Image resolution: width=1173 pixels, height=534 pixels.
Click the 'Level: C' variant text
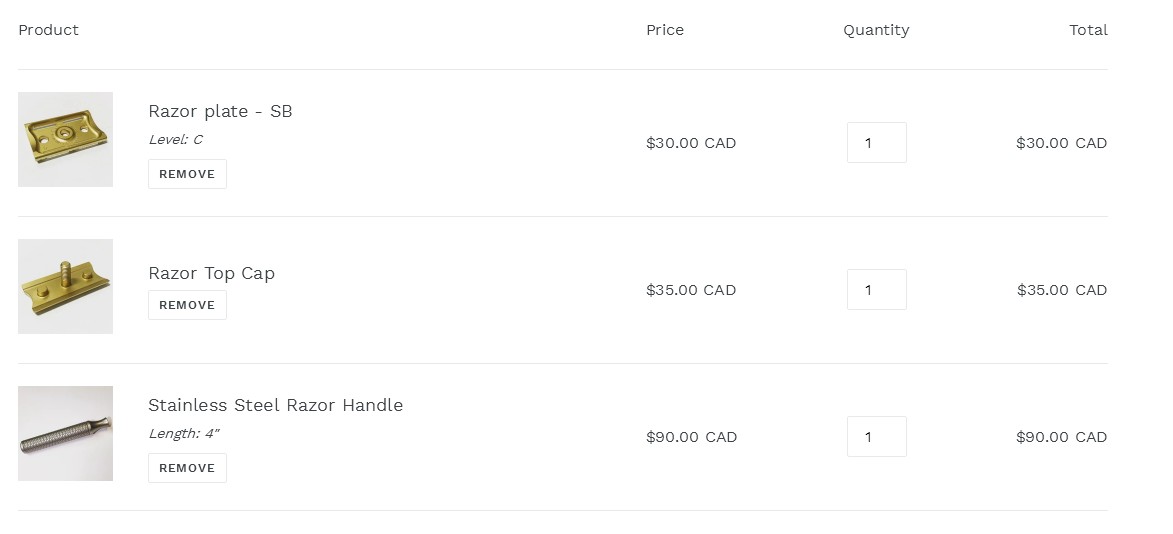tap(175, 140)
